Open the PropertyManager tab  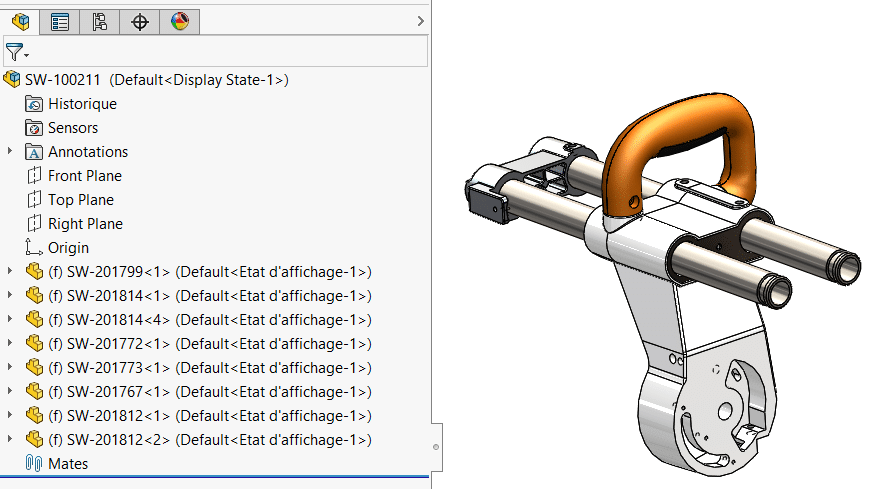point(60,22)
